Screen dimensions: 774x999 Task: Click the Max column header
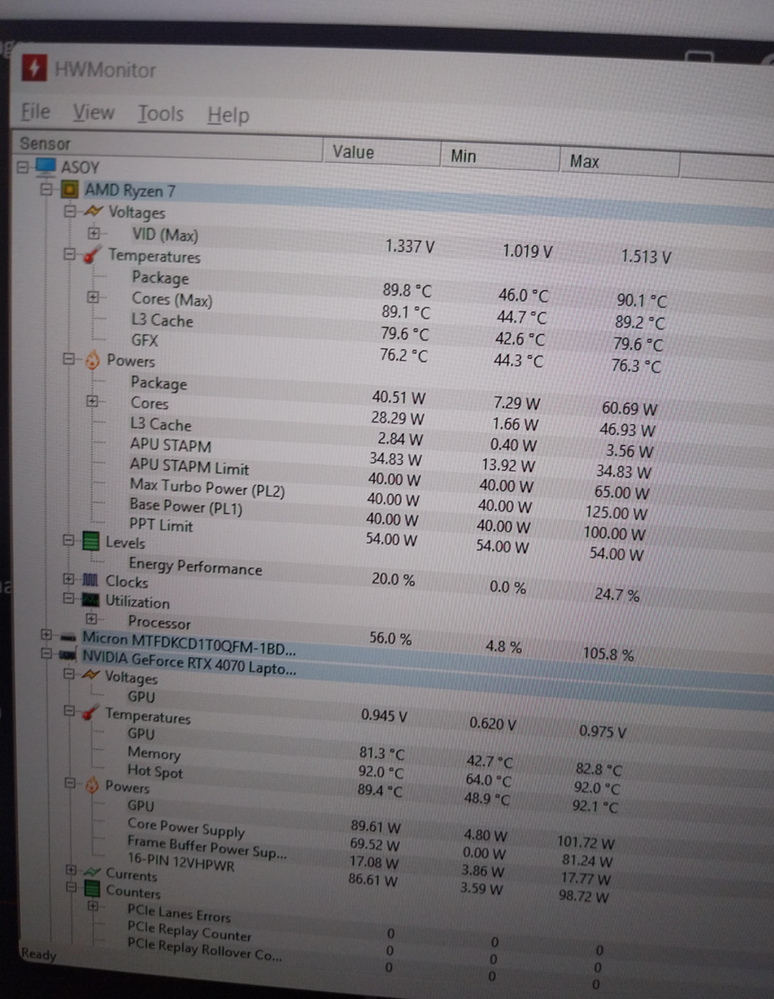pyautogui.click(x=619, y=162)
